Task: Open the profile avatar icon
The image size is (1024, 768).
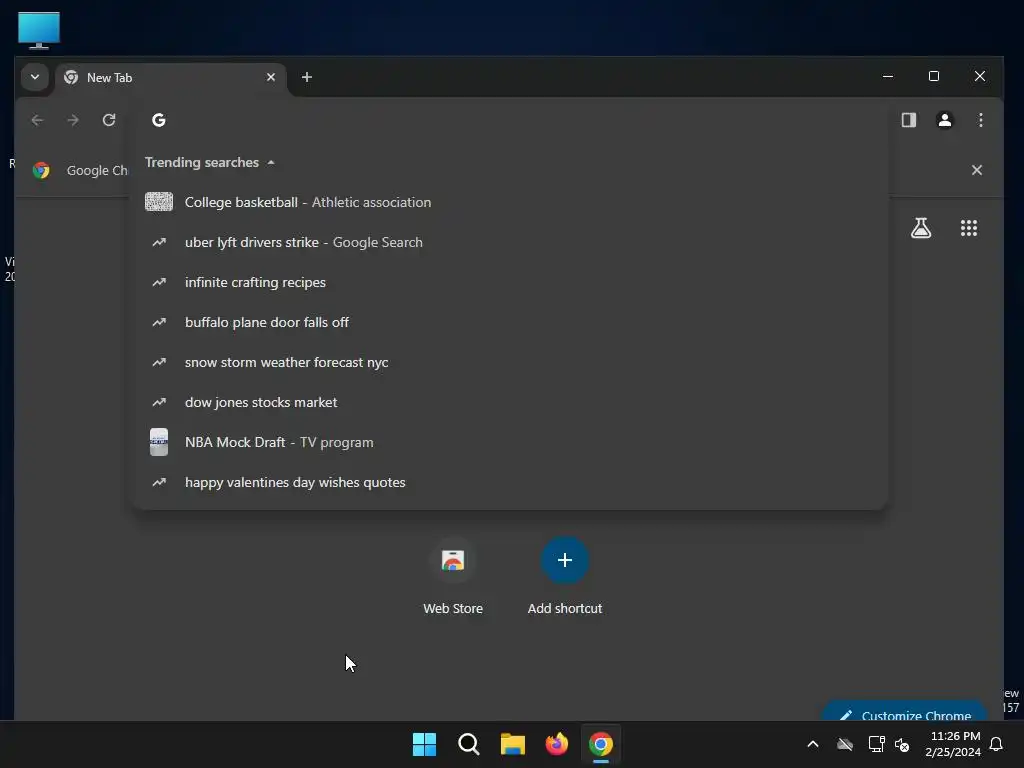Action: pos(944,120)
